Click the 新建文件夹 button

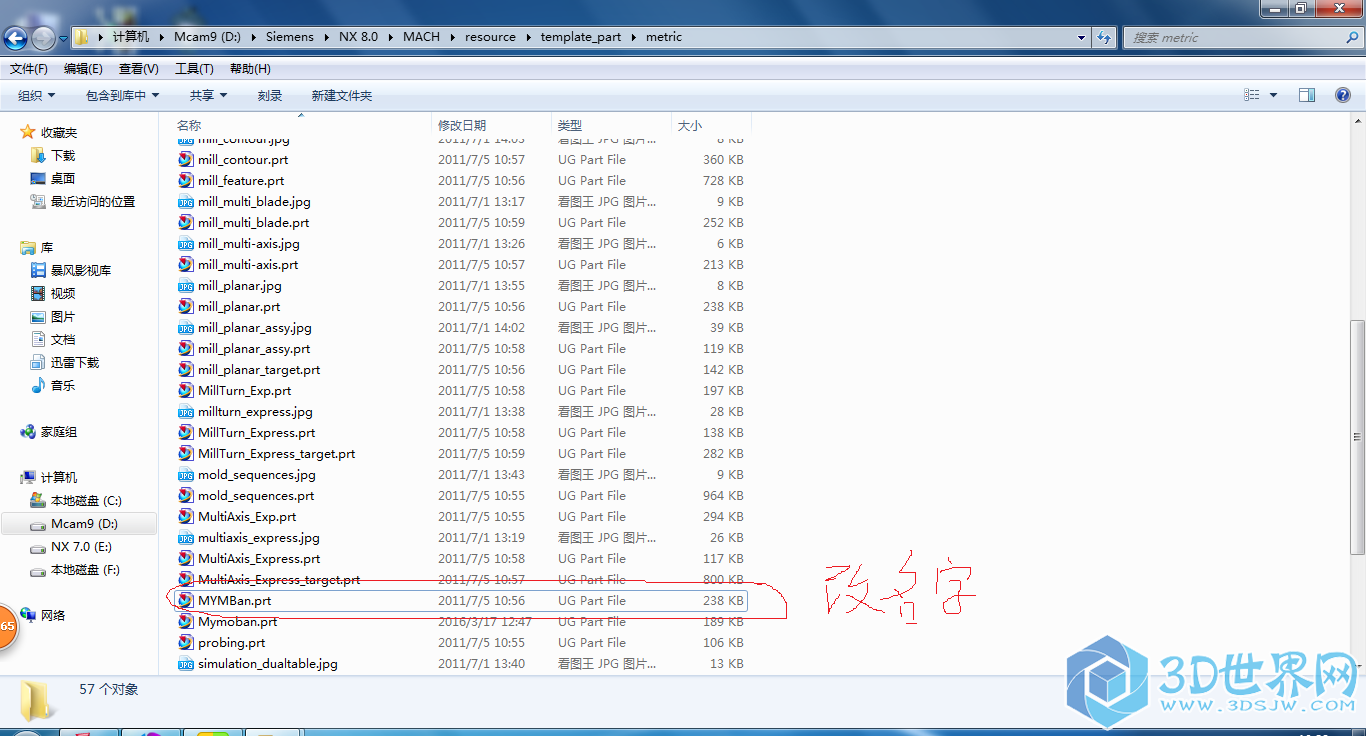click(342, 95)
